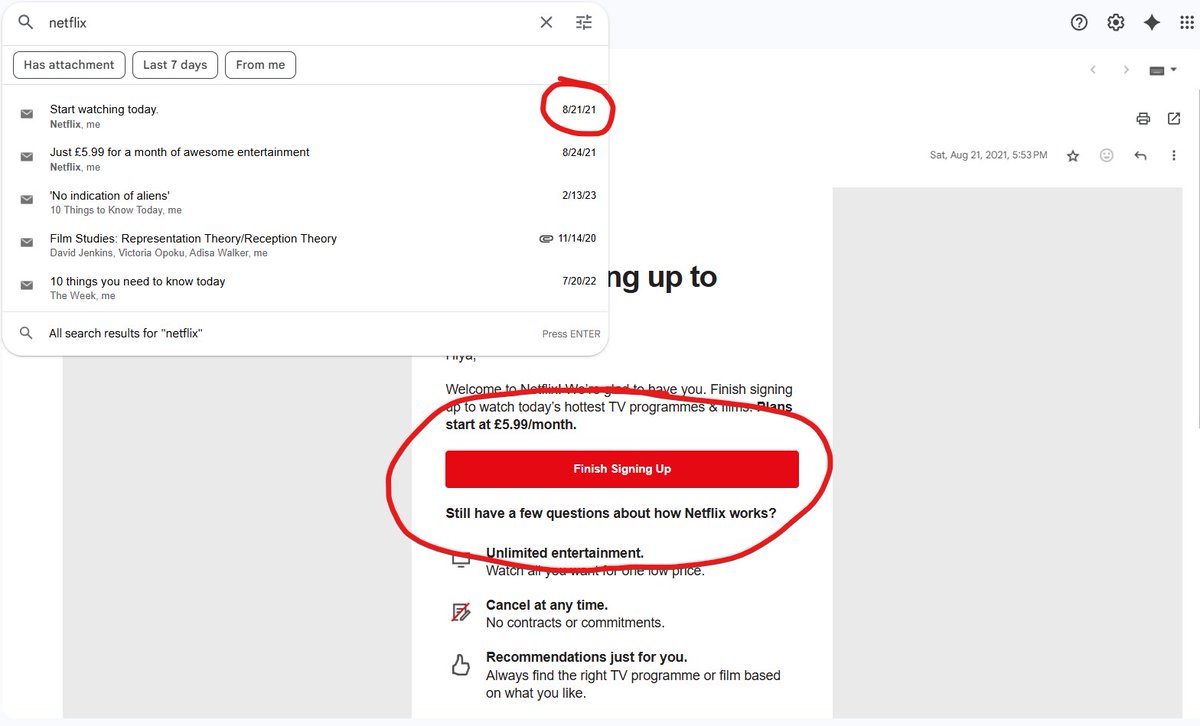Open the Support help question-mark icon
1200x726 pixels.
1079,22
